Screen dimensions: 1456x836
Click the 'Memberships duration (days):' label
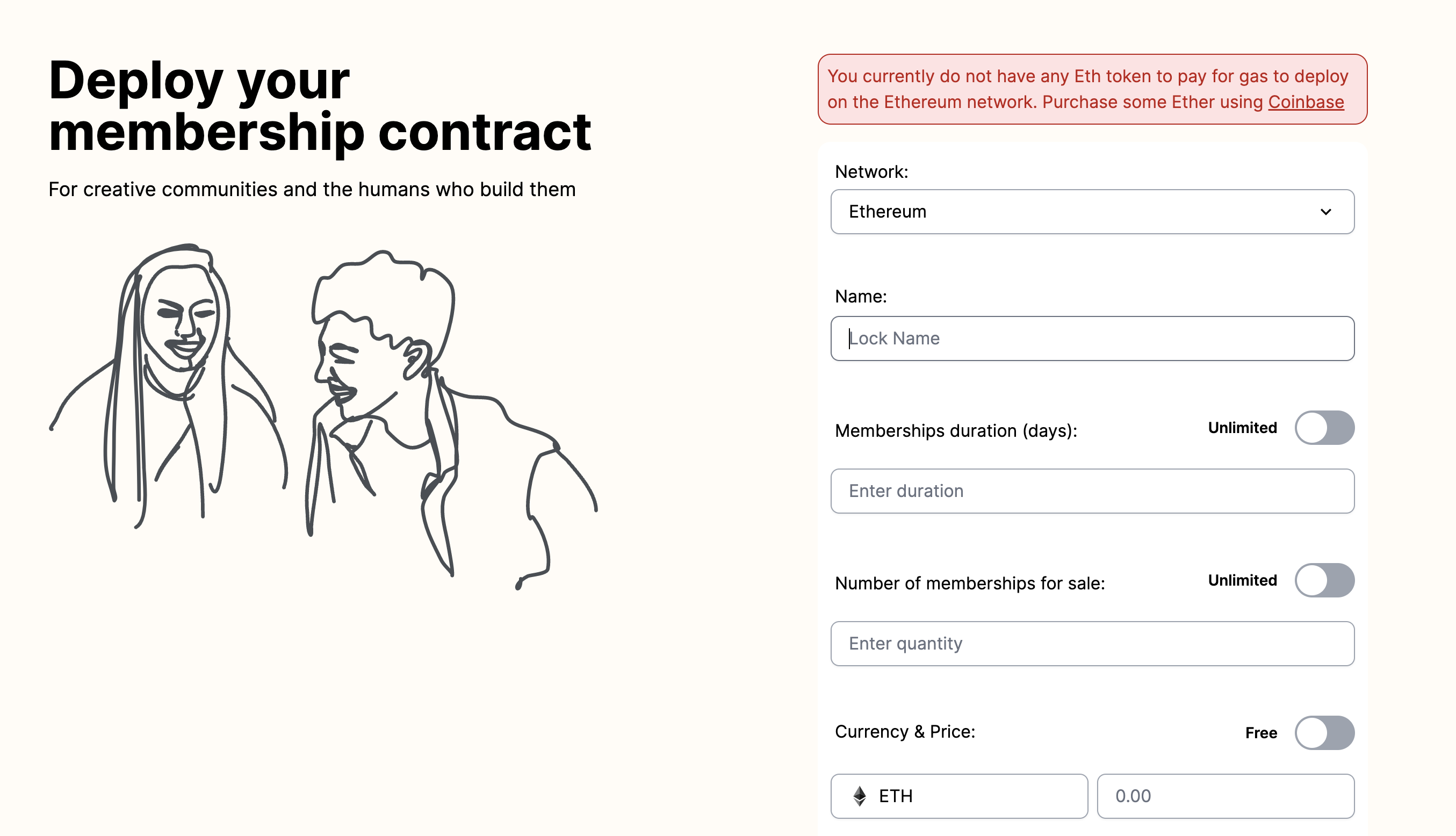pos(955,431)
